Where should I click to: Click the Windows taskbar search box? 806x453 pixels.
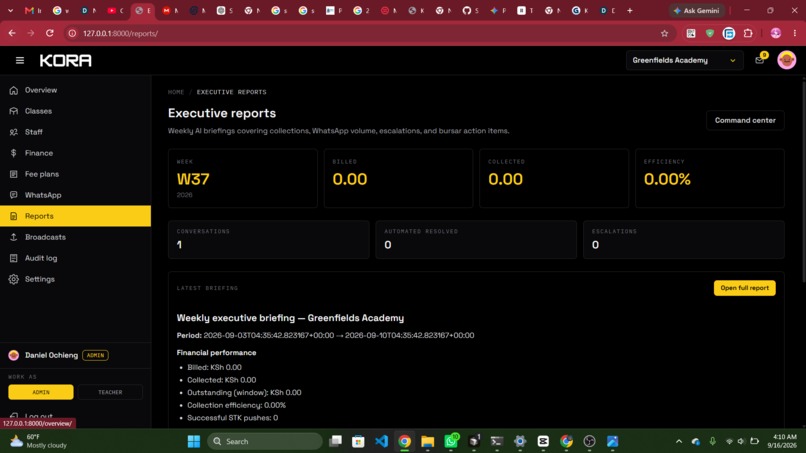click(265, 441)
